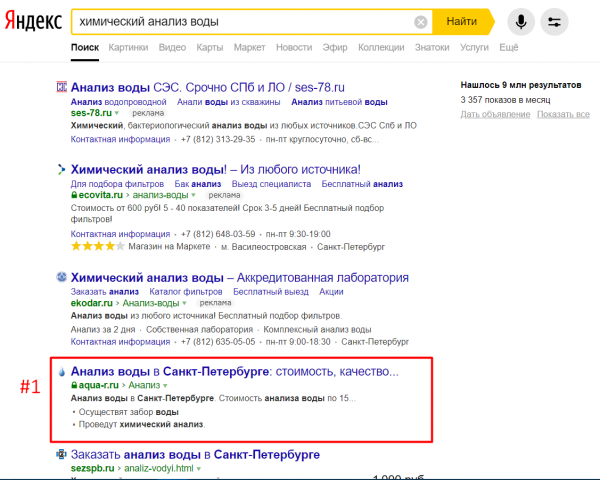Open Химический анализ воды Из любого источника title
Screen dimensions: 600x480
[x=215, y=169]
